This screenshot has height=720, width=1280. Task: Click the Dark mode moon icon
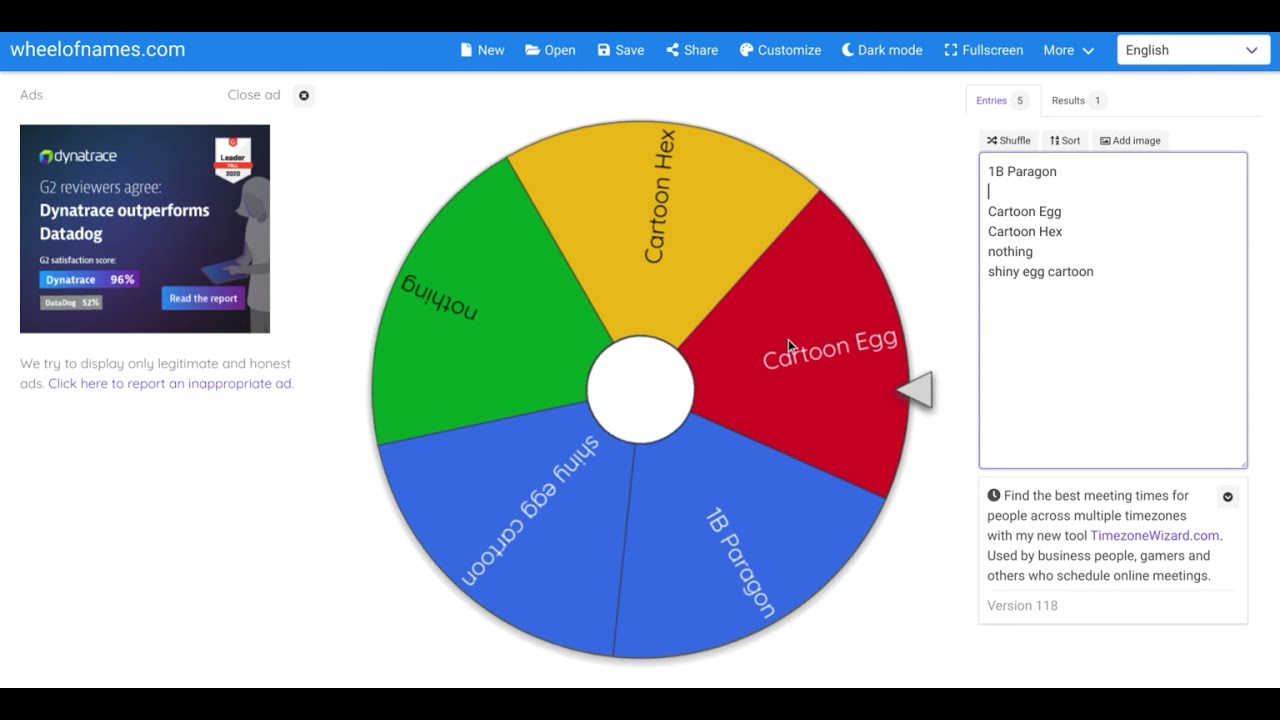848,50
